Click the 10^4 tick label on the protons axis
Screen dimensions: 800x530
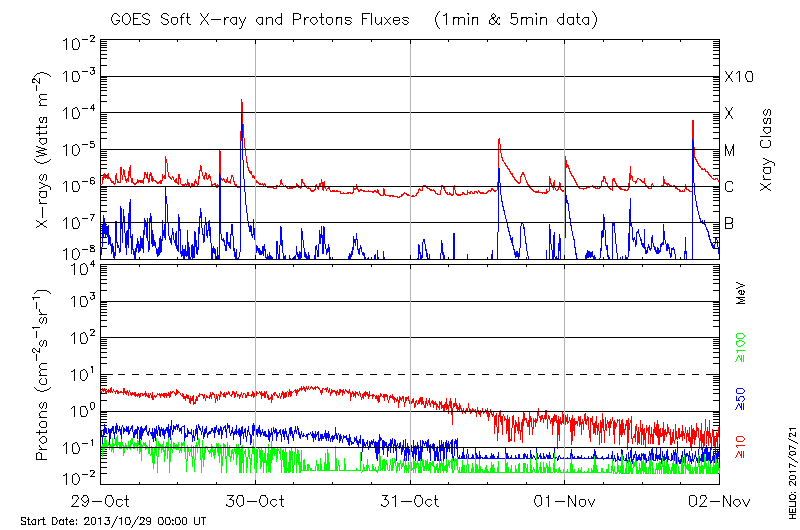(82, 267)
